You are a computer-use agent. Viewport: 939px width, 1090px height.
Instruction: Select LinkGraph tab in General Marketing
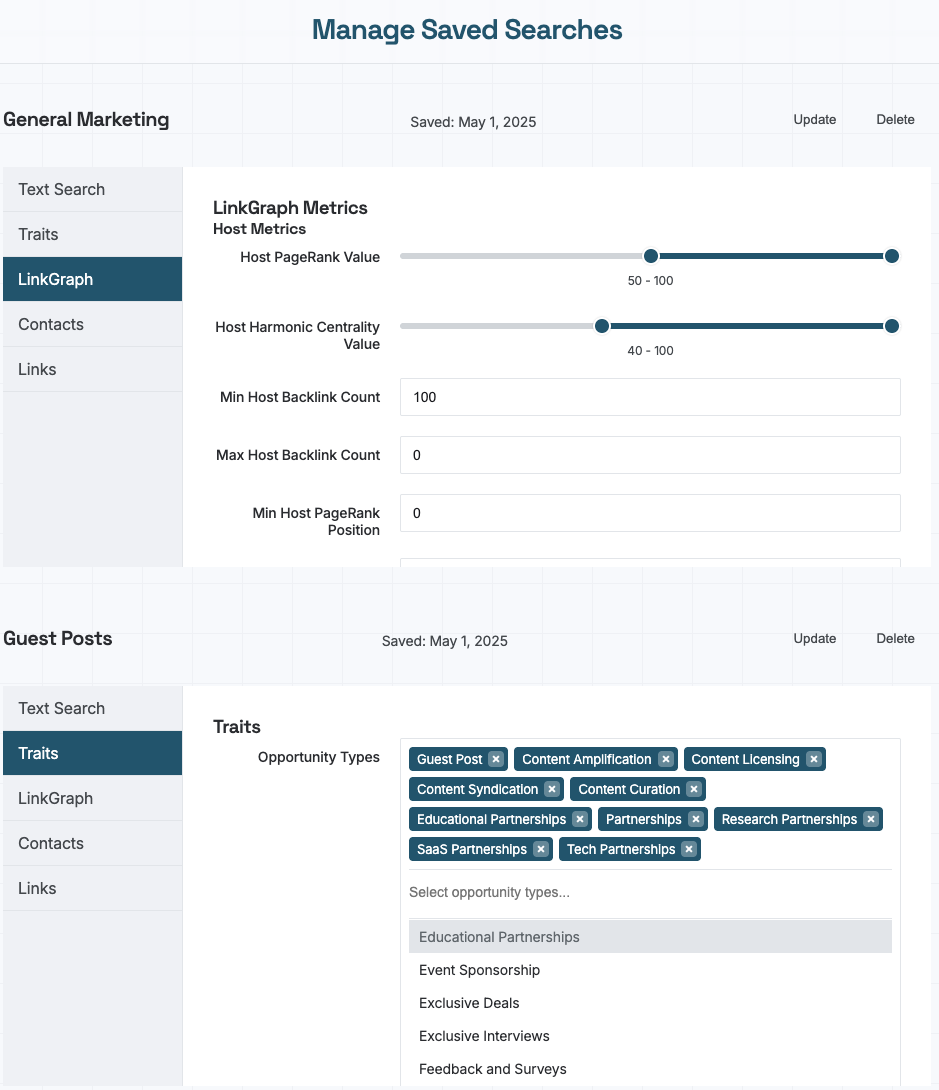click(x=92, y=279)
